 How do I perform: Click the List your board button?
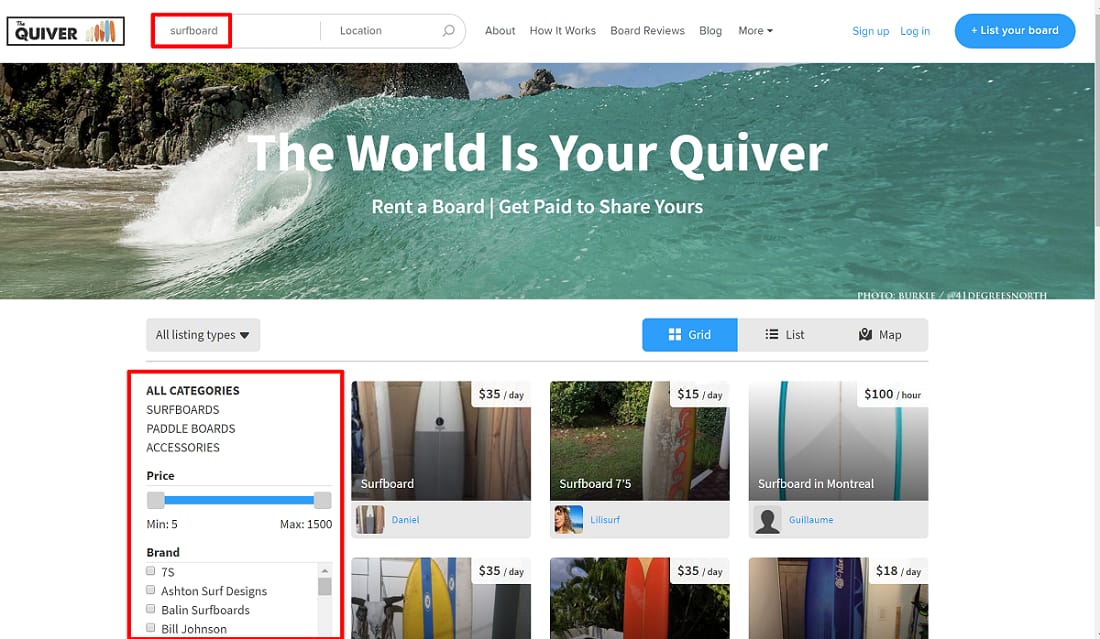[x=1014, y=30]
